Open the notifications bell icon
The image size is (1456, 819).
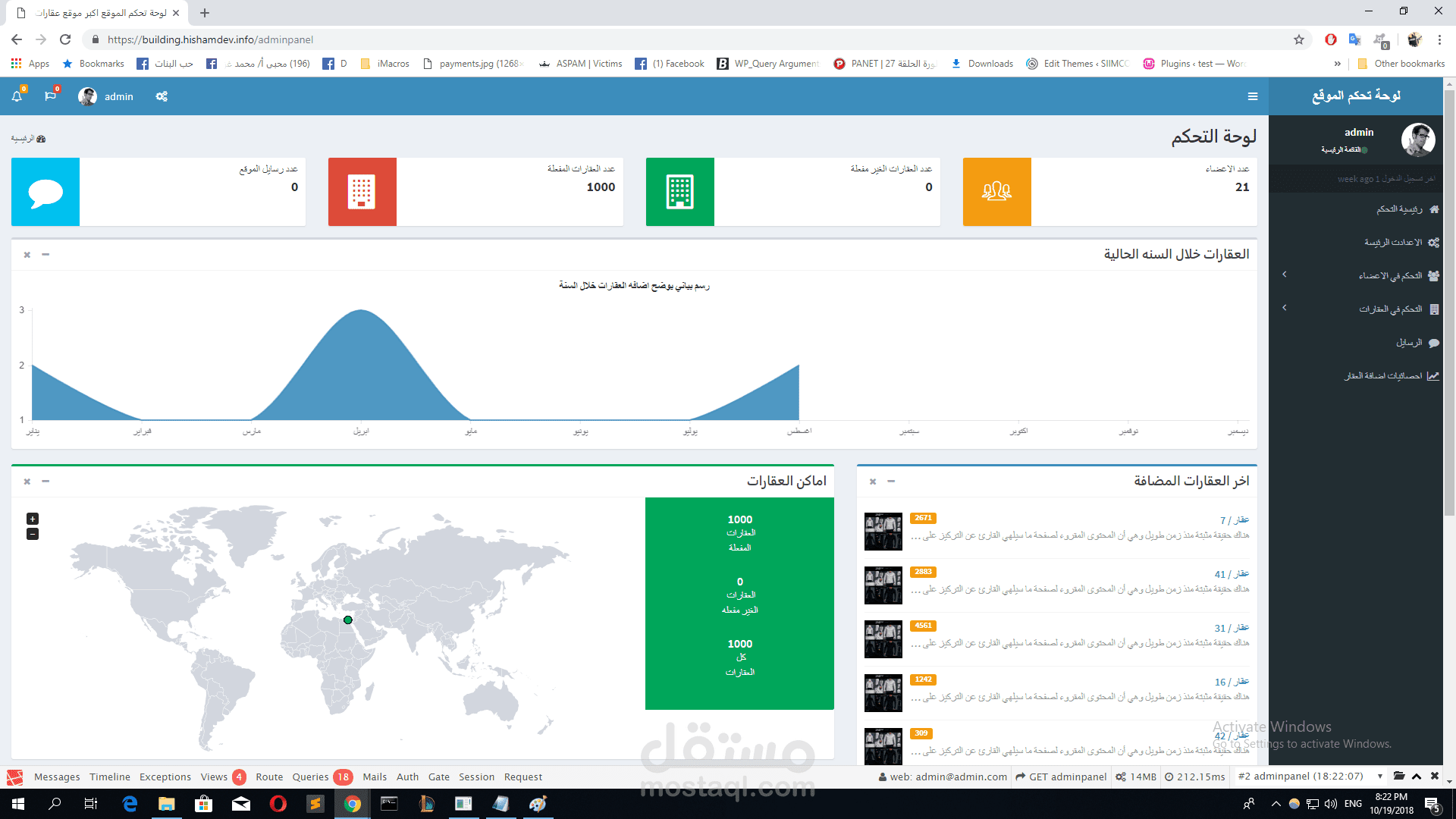click(x=17, y=96)
